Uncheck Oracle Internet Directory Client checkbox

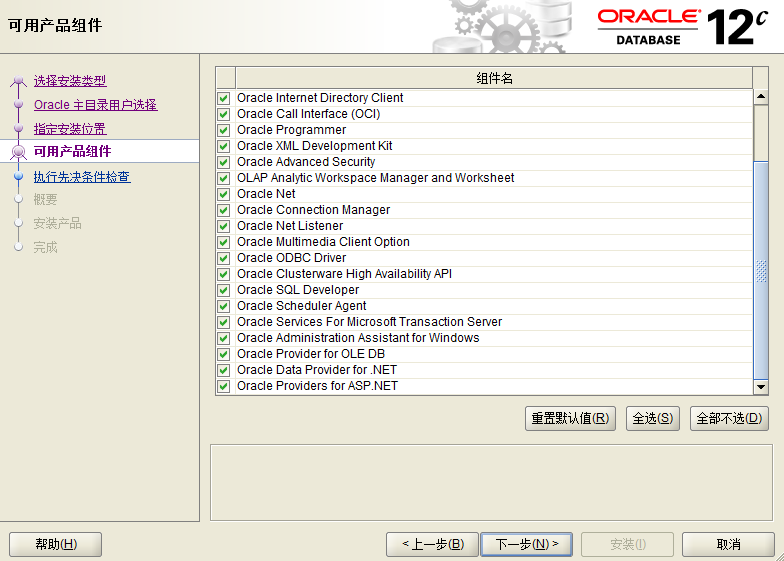pyautogui.click(x=224, y=98)
